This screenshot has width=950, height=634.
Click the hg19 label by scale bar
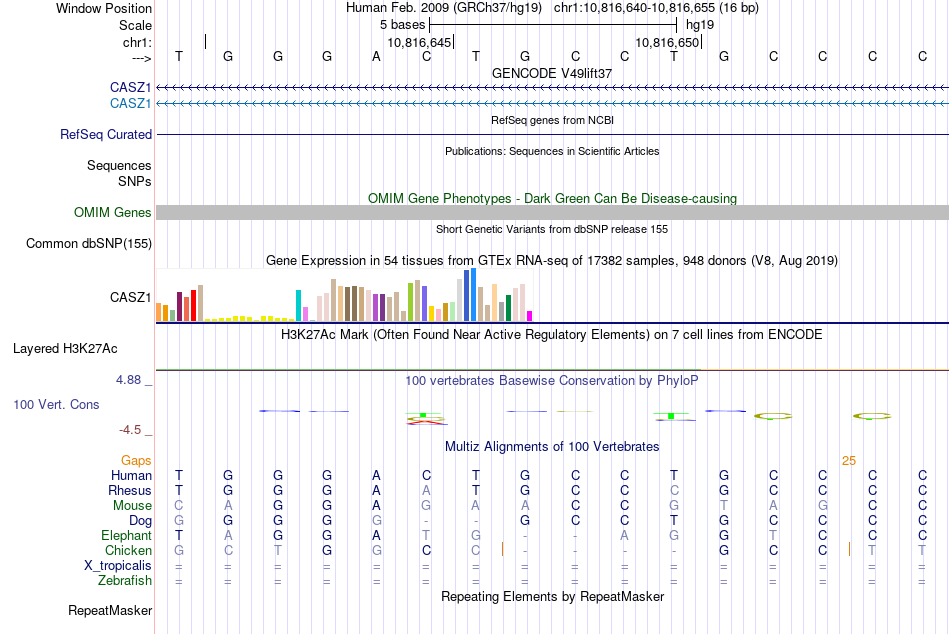tap(700, 25)
